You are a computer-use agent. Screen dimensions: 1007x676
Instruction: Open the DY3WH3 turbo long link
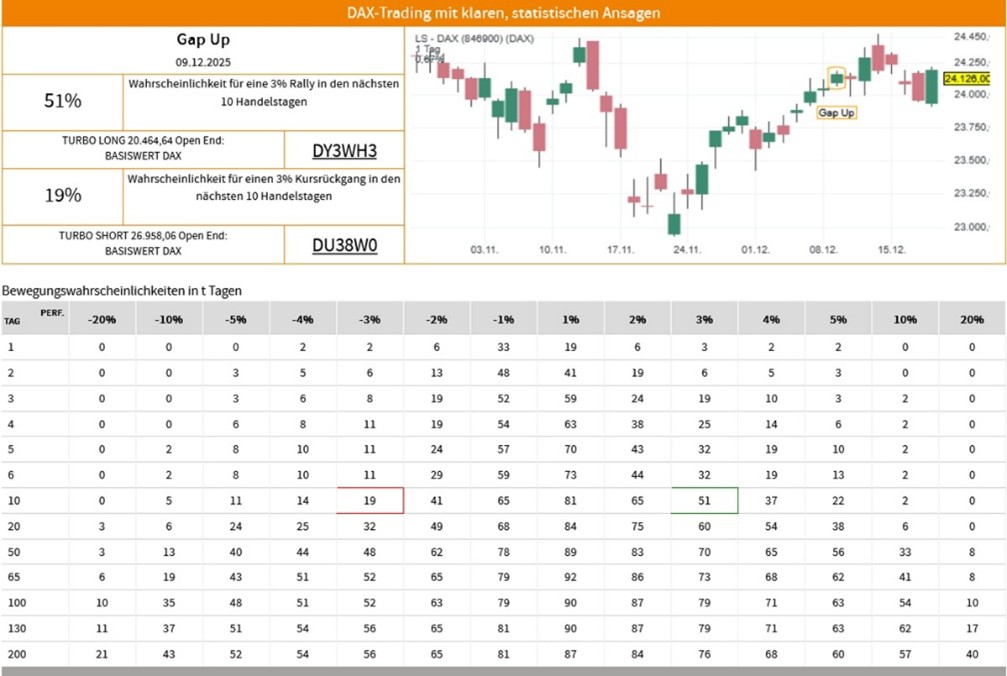[344, 151]
